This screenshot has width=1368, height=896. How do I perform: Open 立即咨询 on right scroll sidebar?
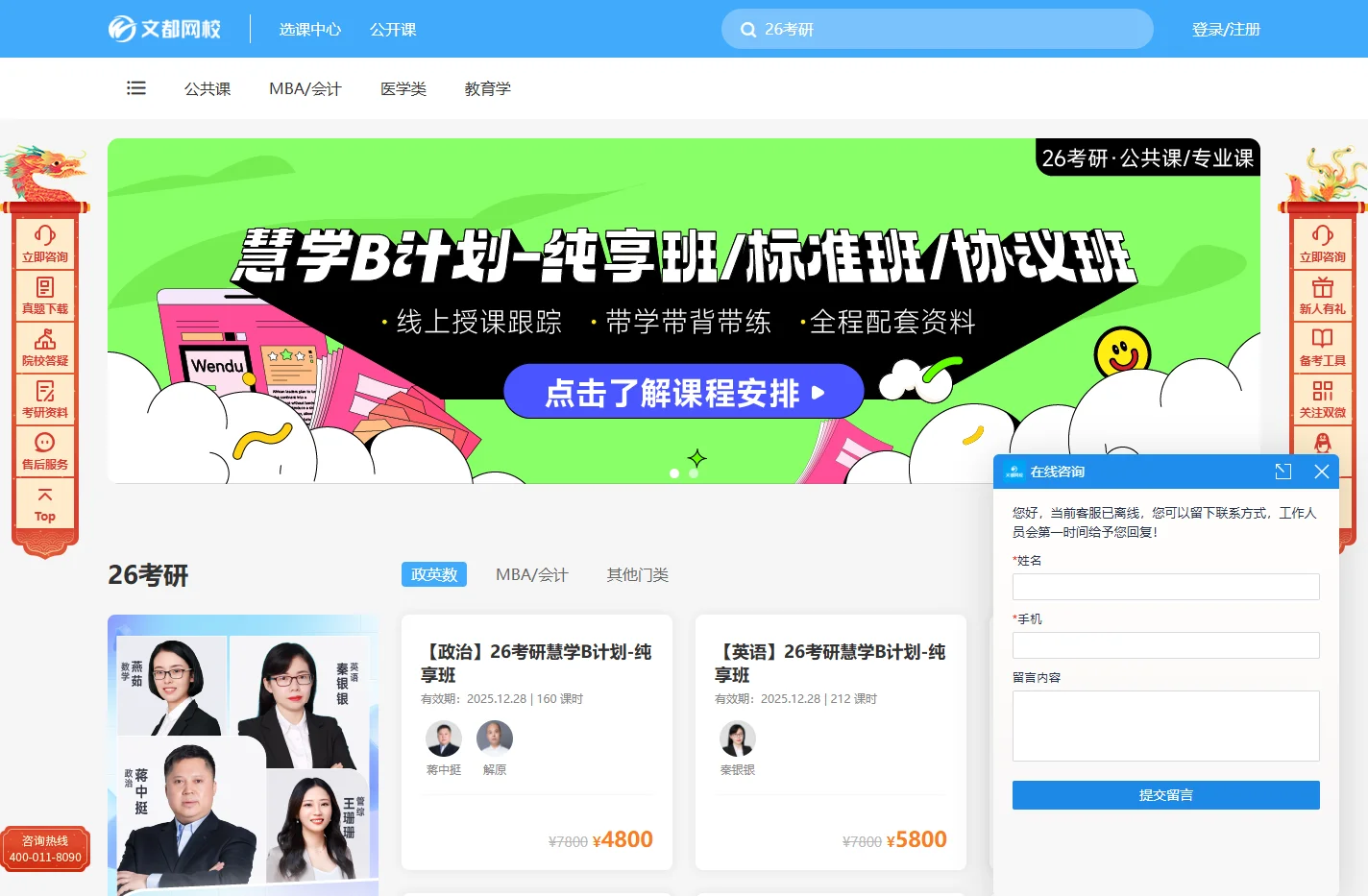1323,244
